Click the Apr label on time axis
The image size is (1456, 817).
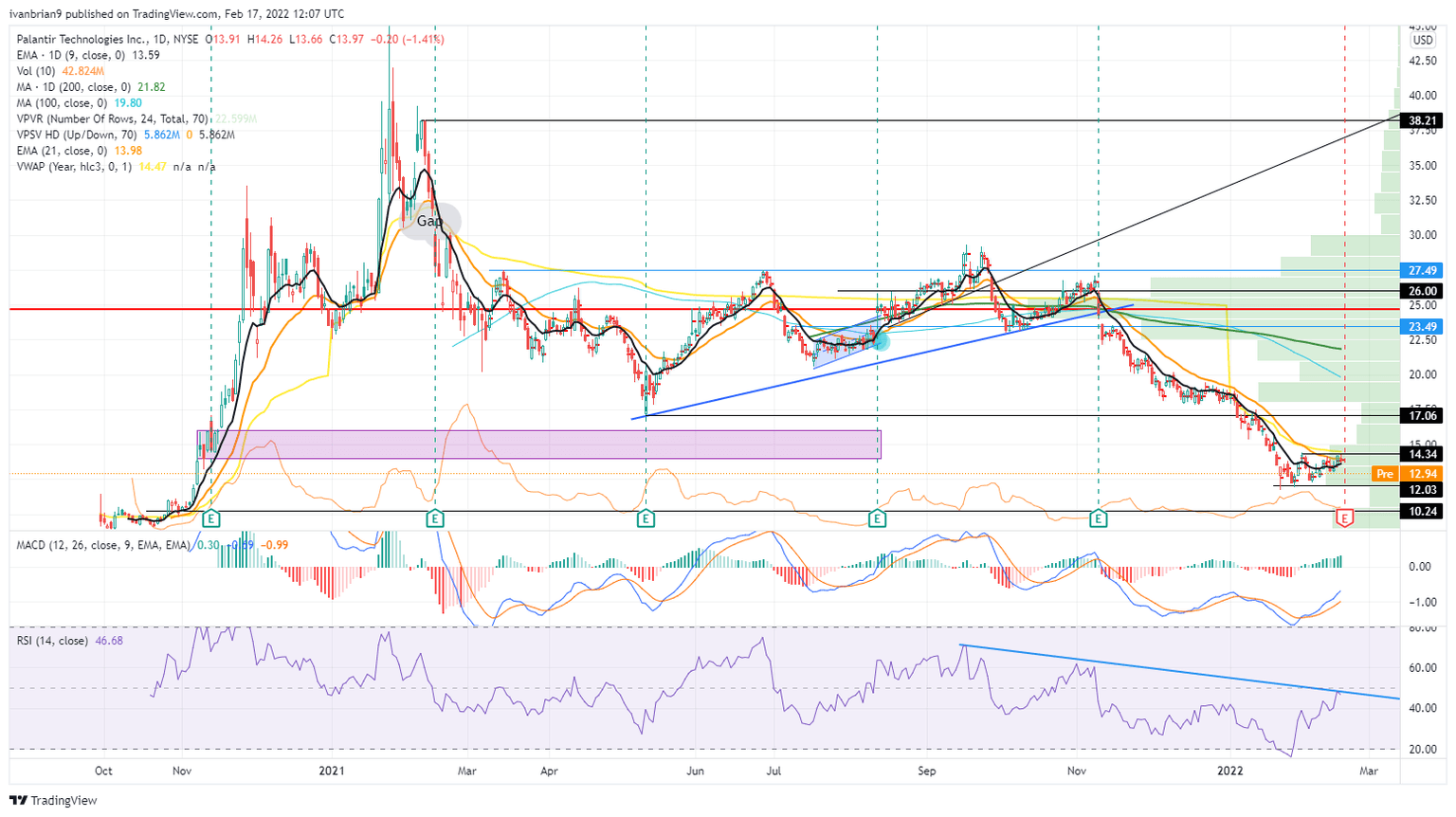549,772
